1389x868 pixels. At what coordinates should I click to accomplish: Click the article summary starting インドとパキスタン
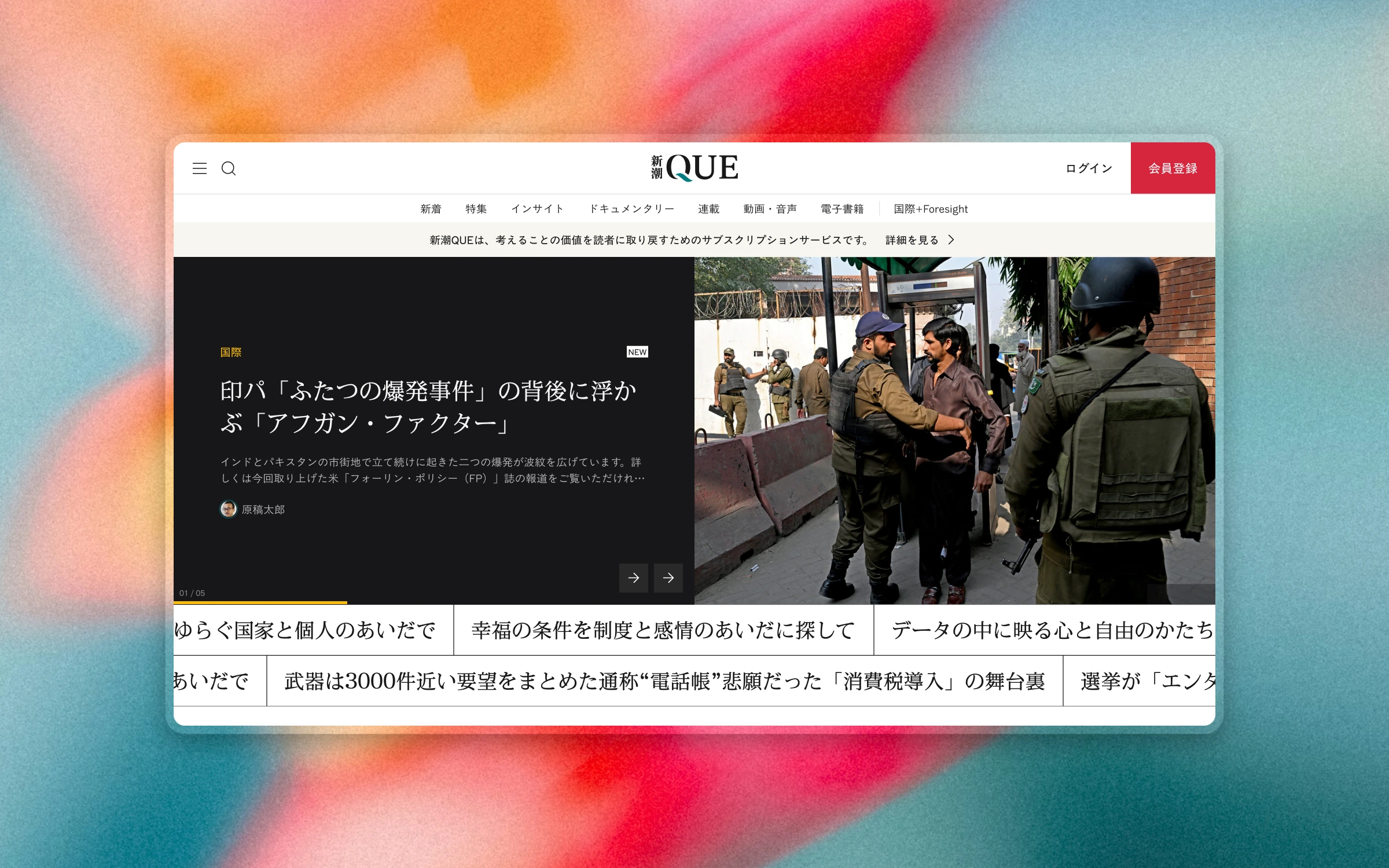click(432, 470)
